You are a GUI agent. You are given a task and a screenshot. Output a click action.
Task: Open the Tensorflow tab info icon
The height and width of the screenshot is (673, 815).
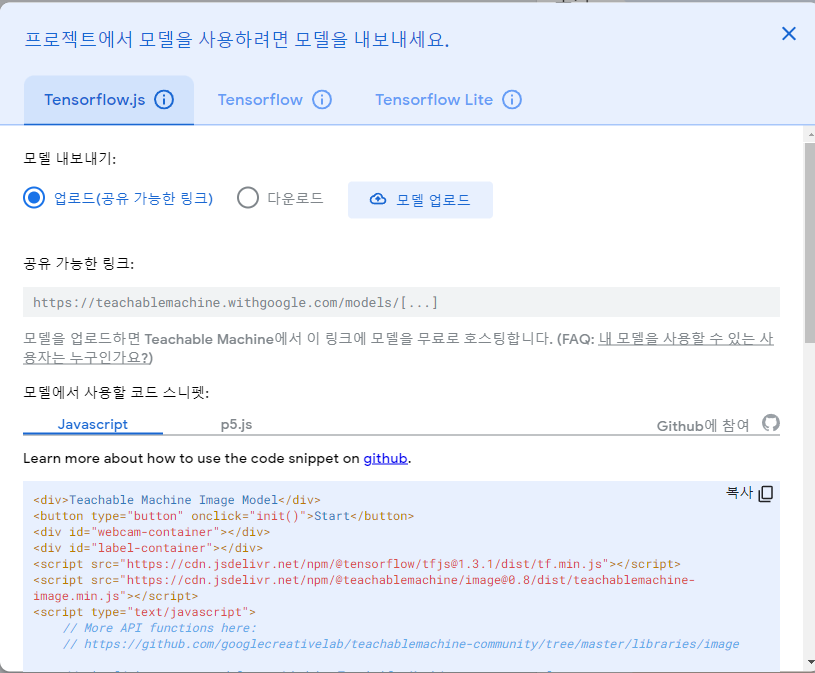[322, 99]
